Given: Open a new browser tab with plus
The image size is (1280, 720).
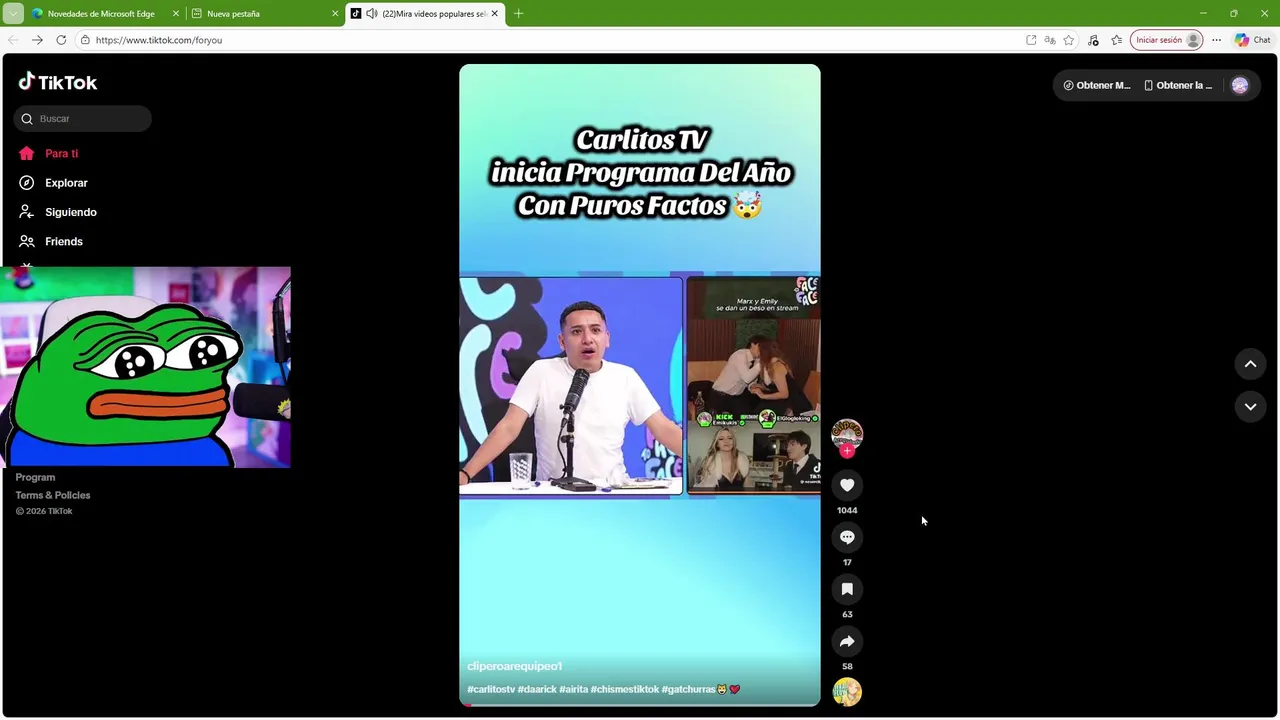Looking at the screenshot, I should point(518,14).
